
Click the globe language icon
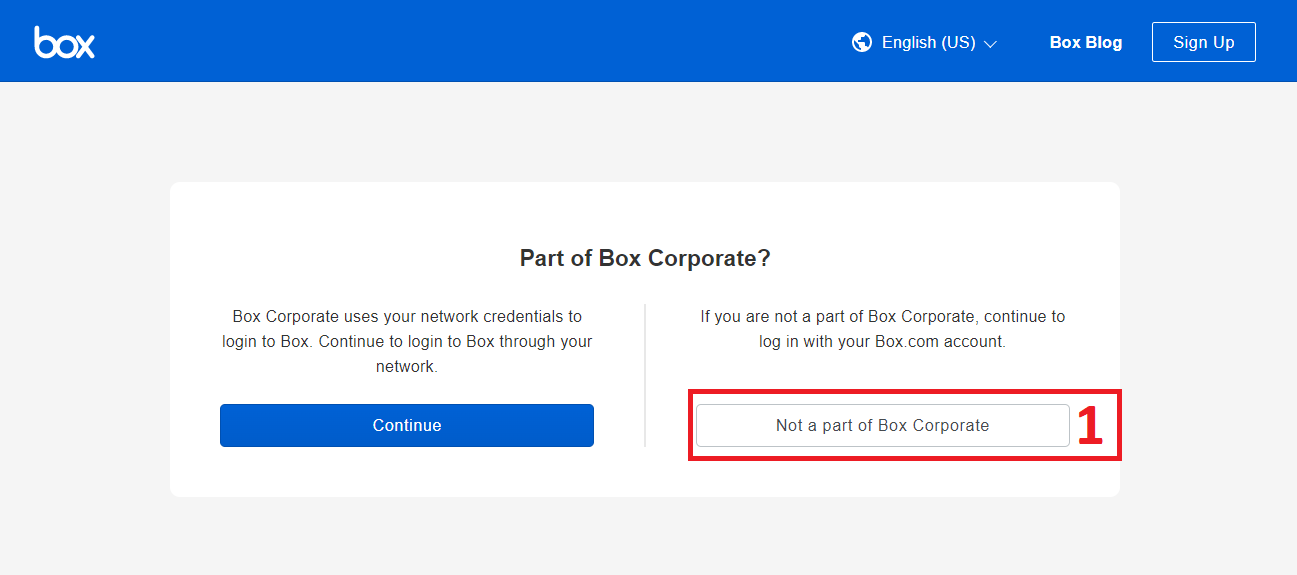click(x=861, y=42)
